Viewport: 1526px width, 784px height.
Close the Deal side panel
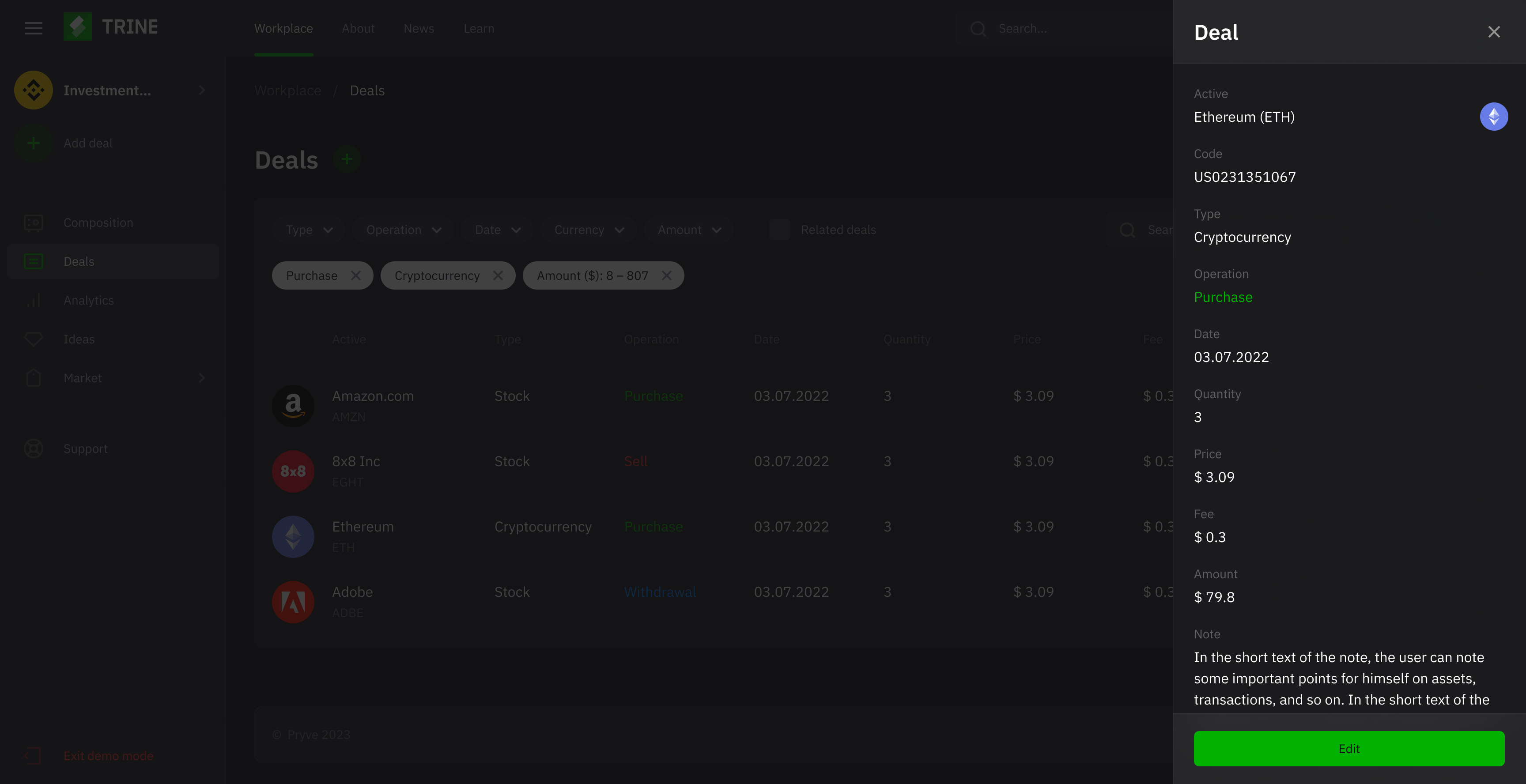(x=1493, y=32)
